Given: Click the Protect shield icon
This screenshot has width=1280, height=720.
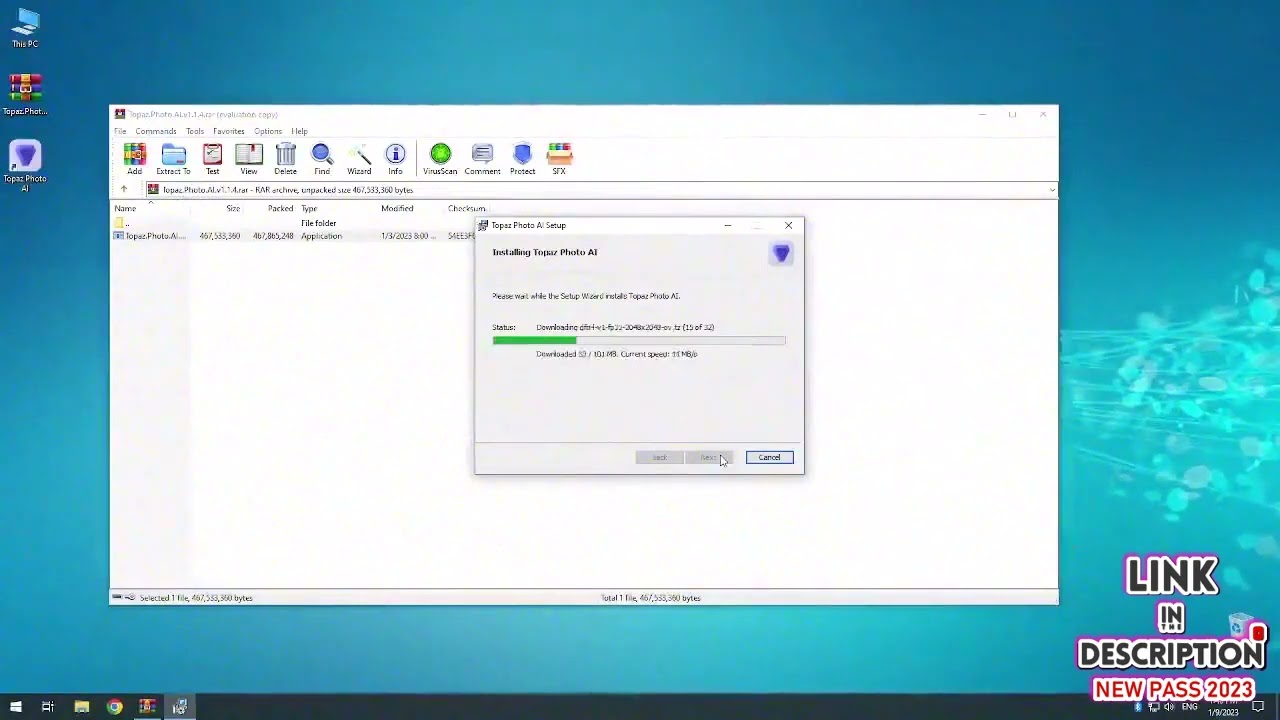Looking at the screenshot, I should pos(522,159).
